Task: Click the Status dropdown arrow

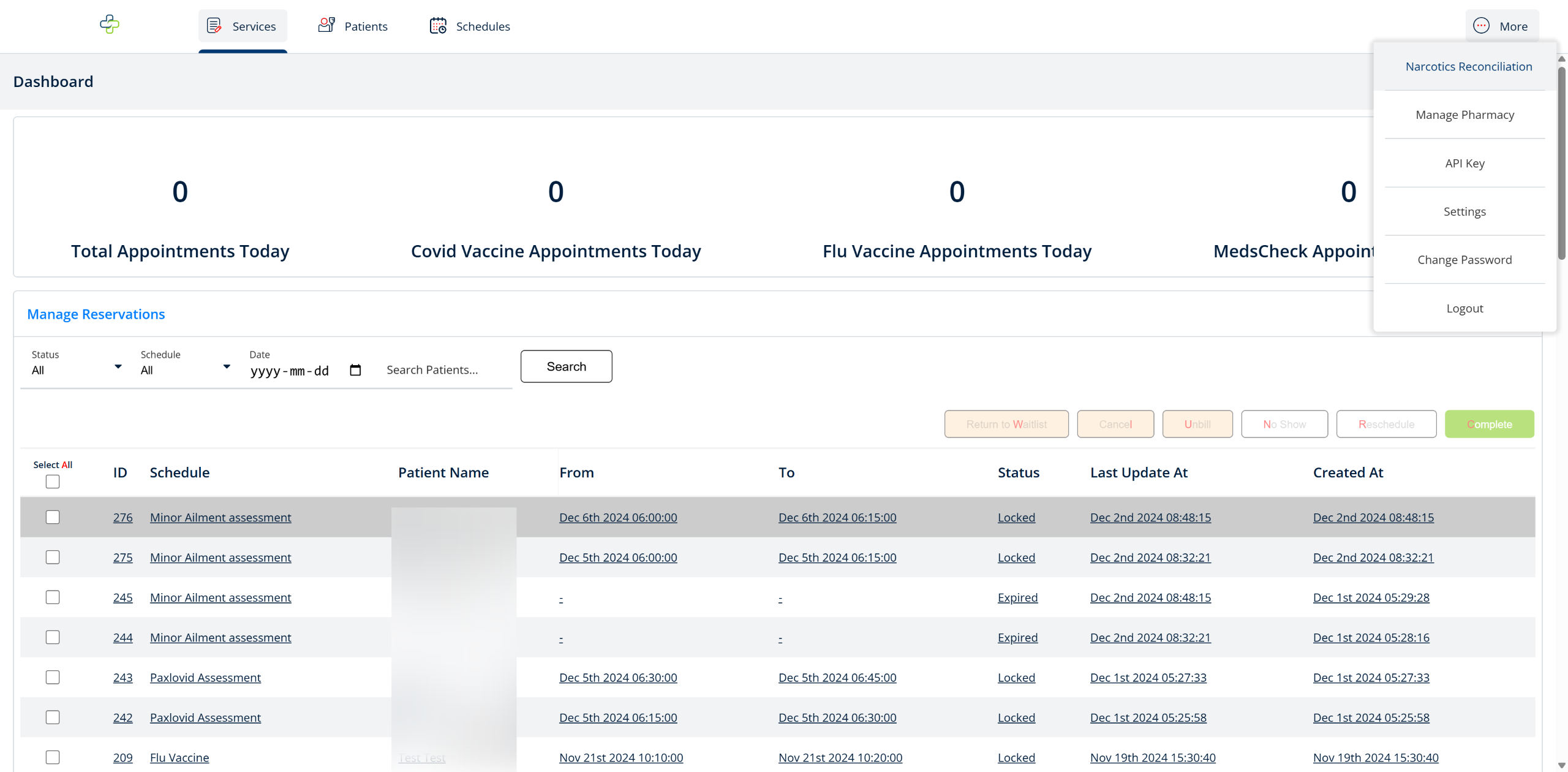Action: click(x=118, y=367)
